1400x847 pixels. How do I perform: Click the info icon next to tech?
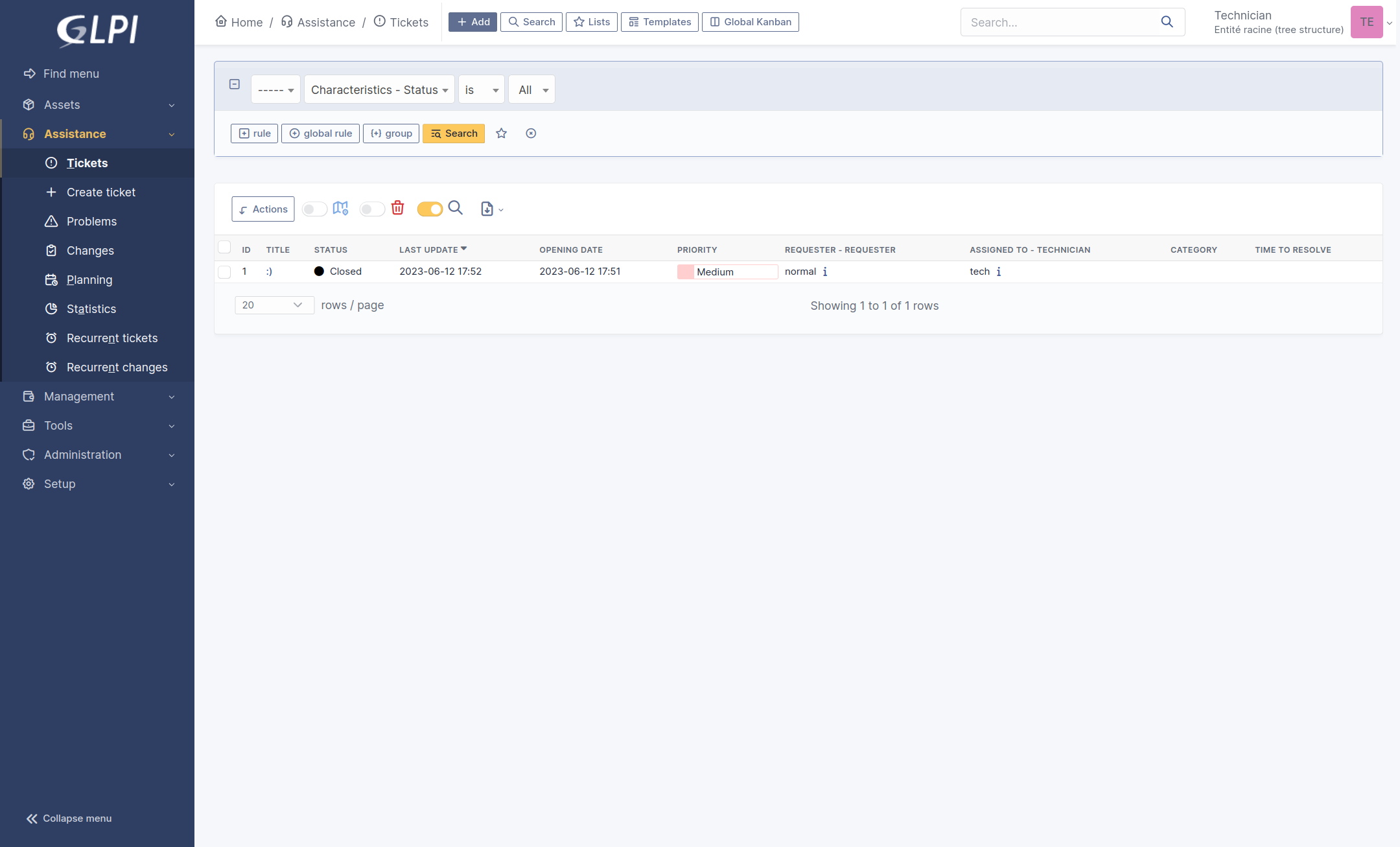pyautogui.click(x=999, y=272)
